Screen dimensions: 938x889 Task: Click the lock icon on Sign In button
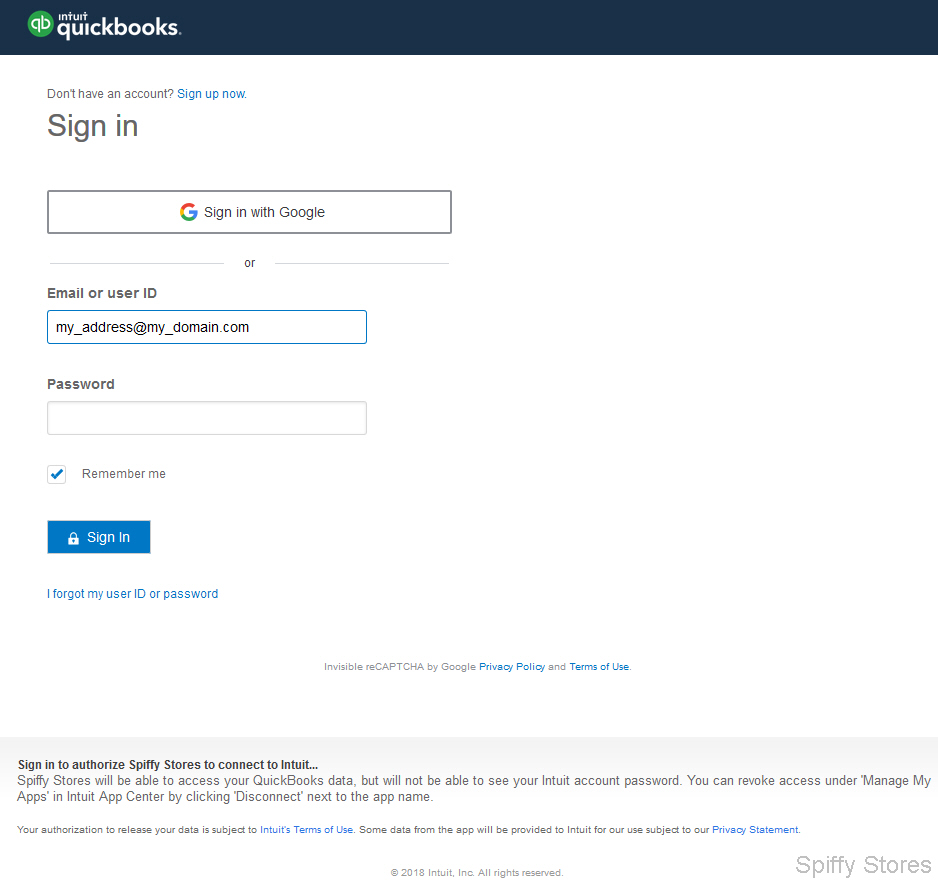pyautogui.click(x=73, y=538)
